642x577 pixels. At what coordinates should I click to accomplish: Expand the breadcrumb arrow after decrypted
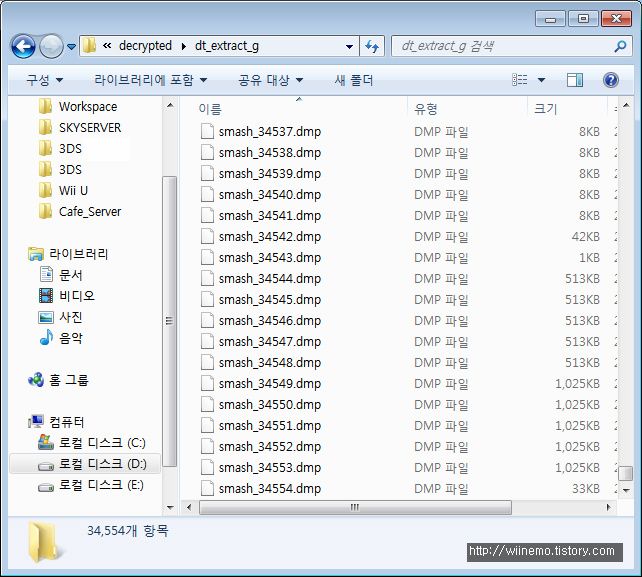(x=183, y=46)
